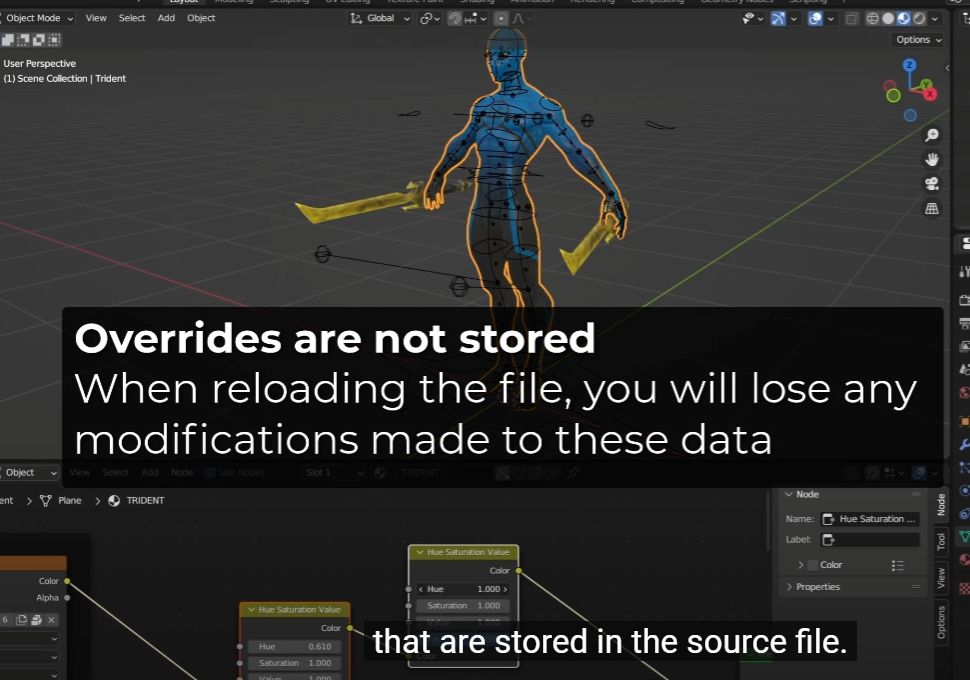The height and width of the screenshot is (680, 970).
Task: Click the copy image datablock icon
Action: click(22, 619)
